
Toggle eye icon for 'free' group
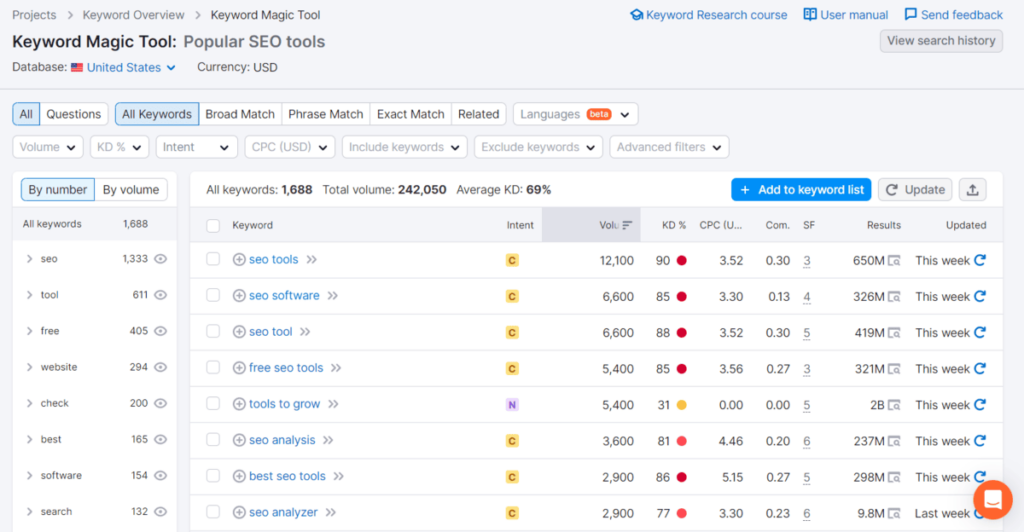160,331
